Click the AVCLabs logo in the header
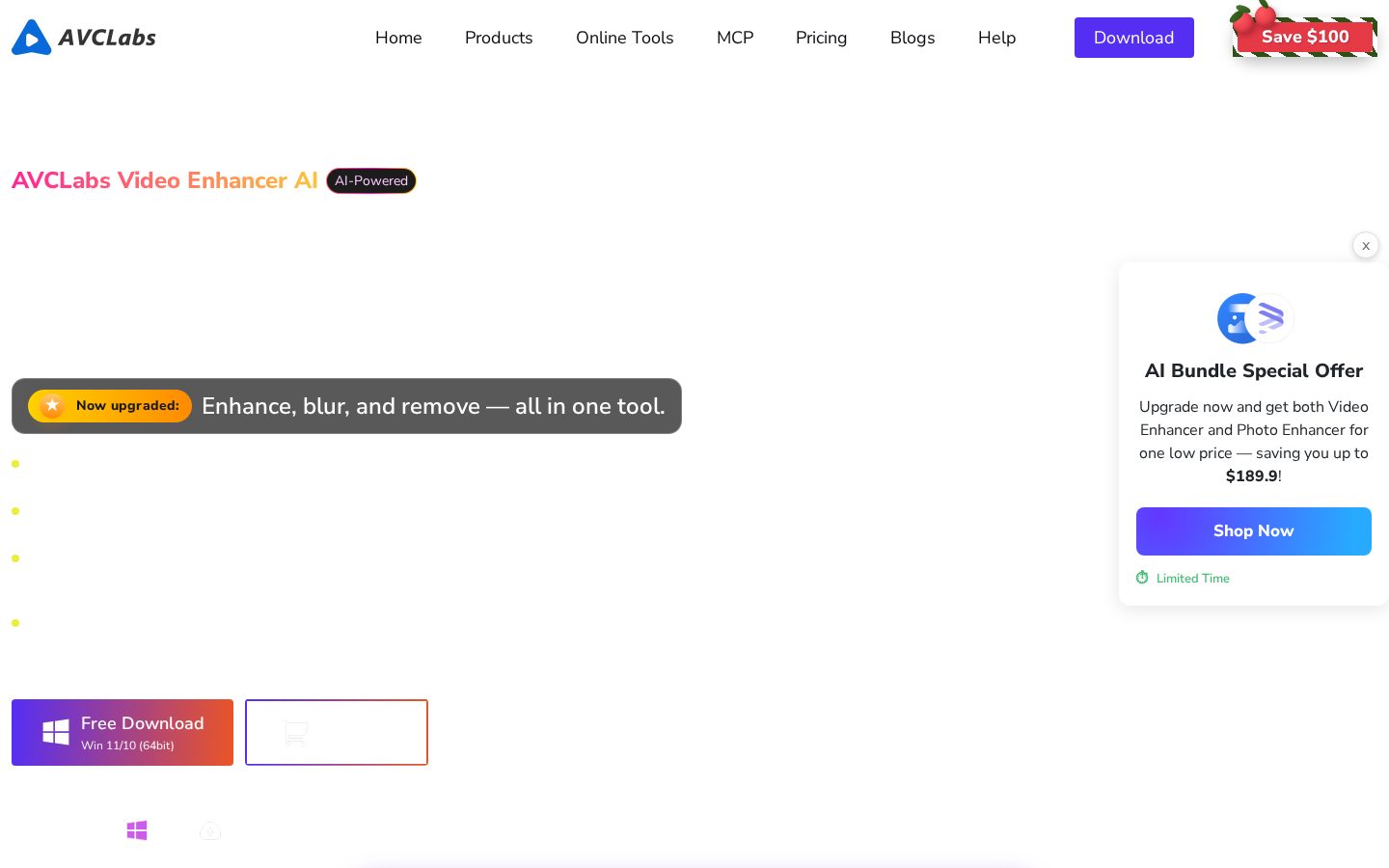The height and width of the screenshot is (868, 1389). [x=84, y=38]
